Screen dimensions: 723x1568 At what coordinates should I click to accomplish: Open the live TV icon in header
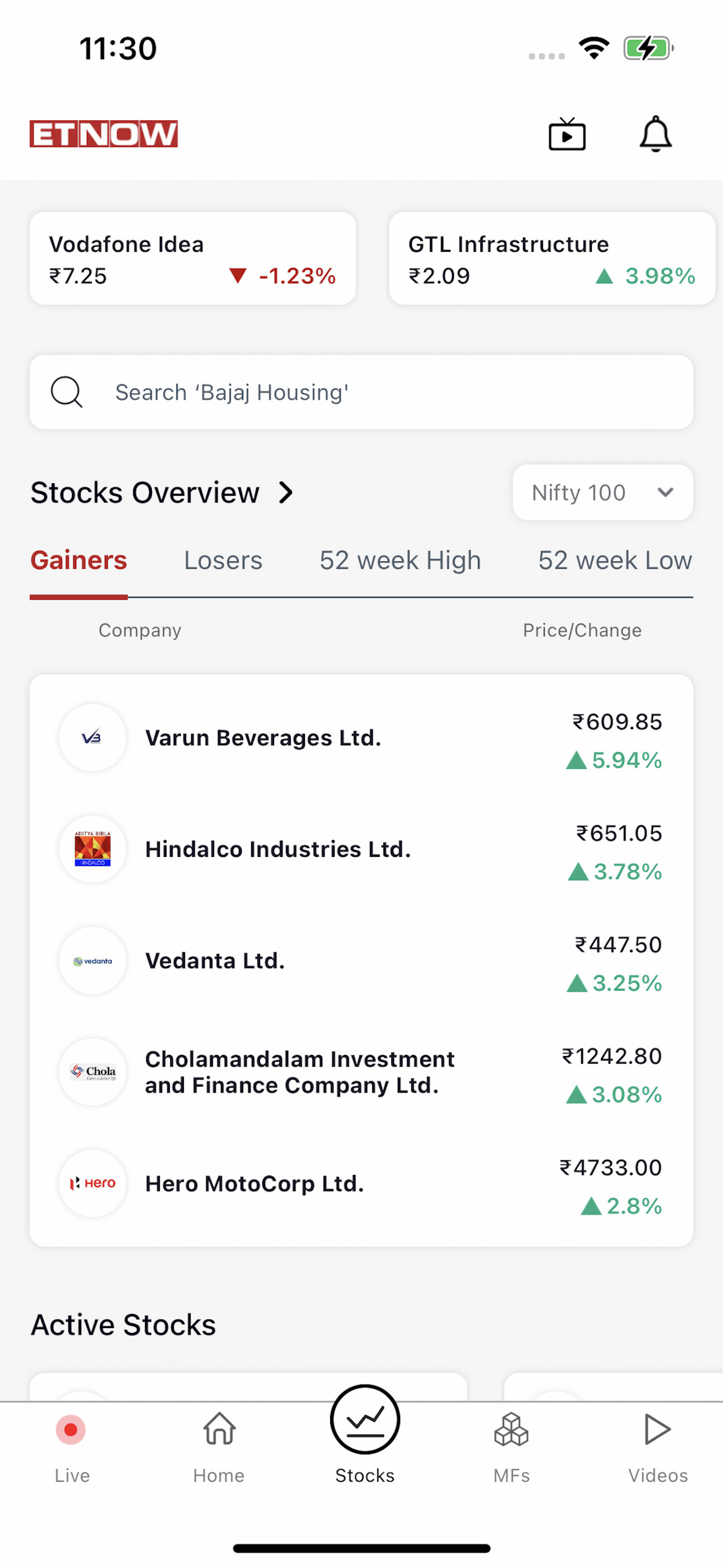pos(567,134)
